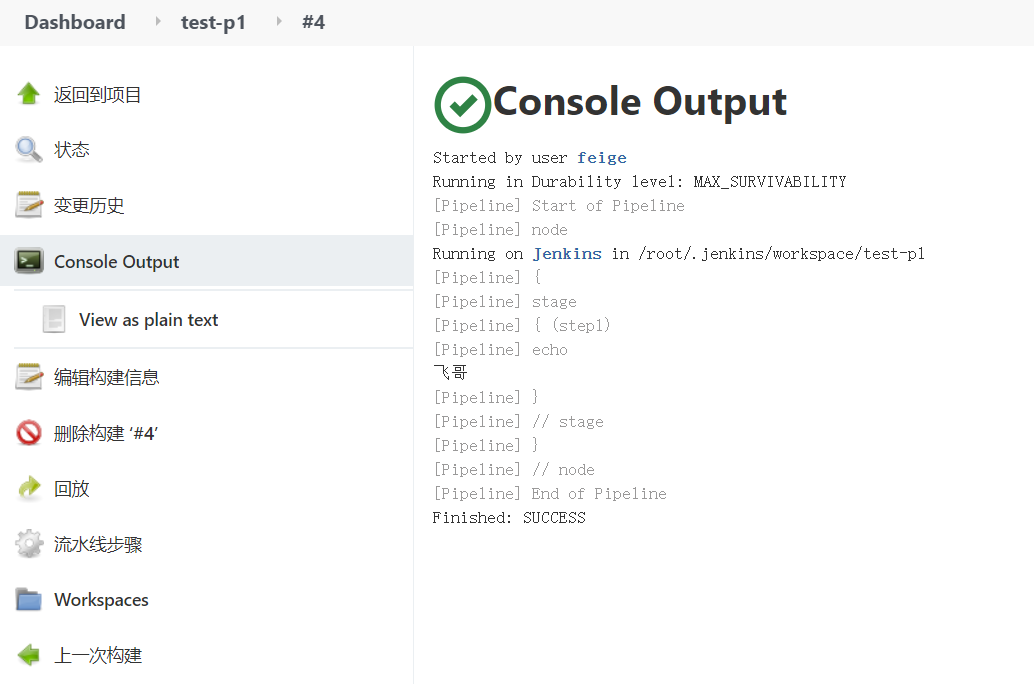Screen dimensions: 1034x684
Task: Open user feige profile link
Action: 601,158
